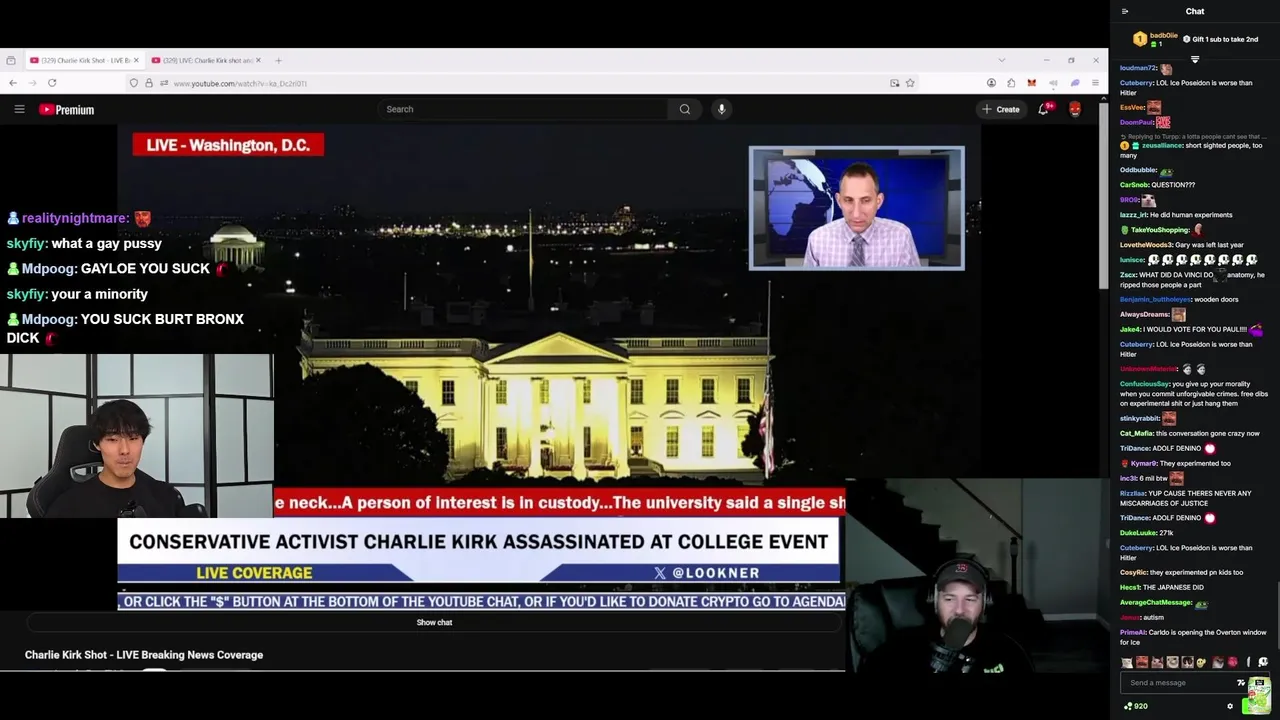Click username 'AverageChatMessage' in chat
Screen dimensions: 1280x720
[x=1155, y=603]
